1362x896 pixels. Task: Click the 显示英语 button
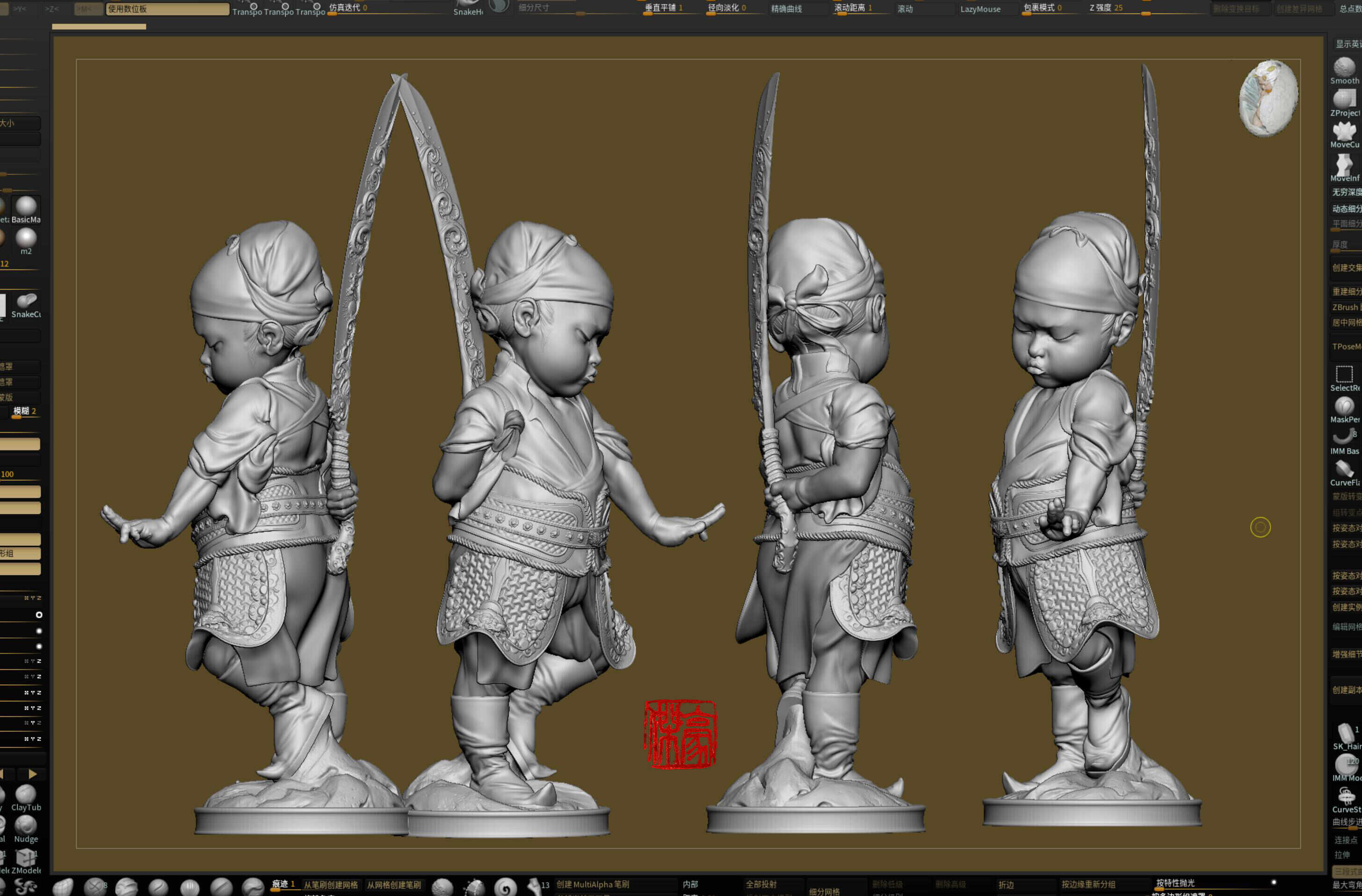1347,44
